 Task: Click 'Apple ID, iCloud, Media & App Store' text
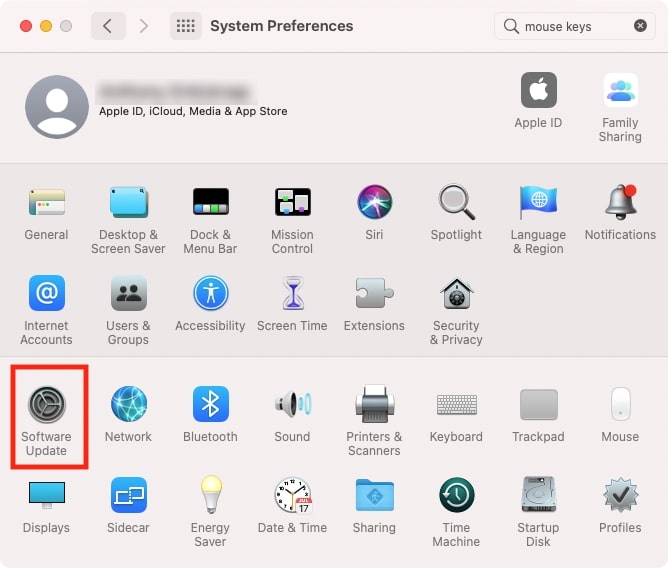[193, 111]
